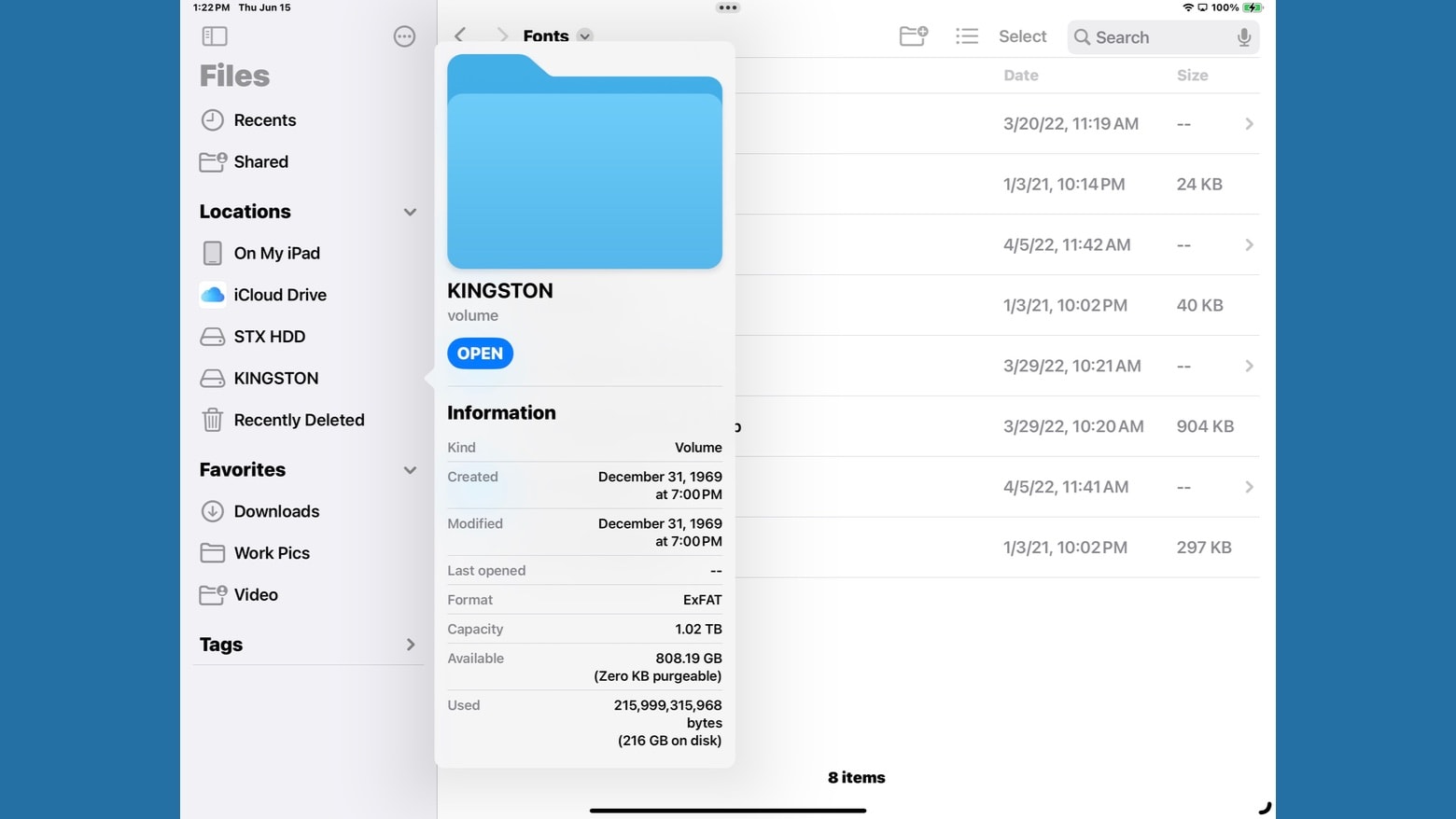The width and height of the screenshot is (1456, 819).
Task: Collapse the Favorites section
Action: tap(410, 470)
